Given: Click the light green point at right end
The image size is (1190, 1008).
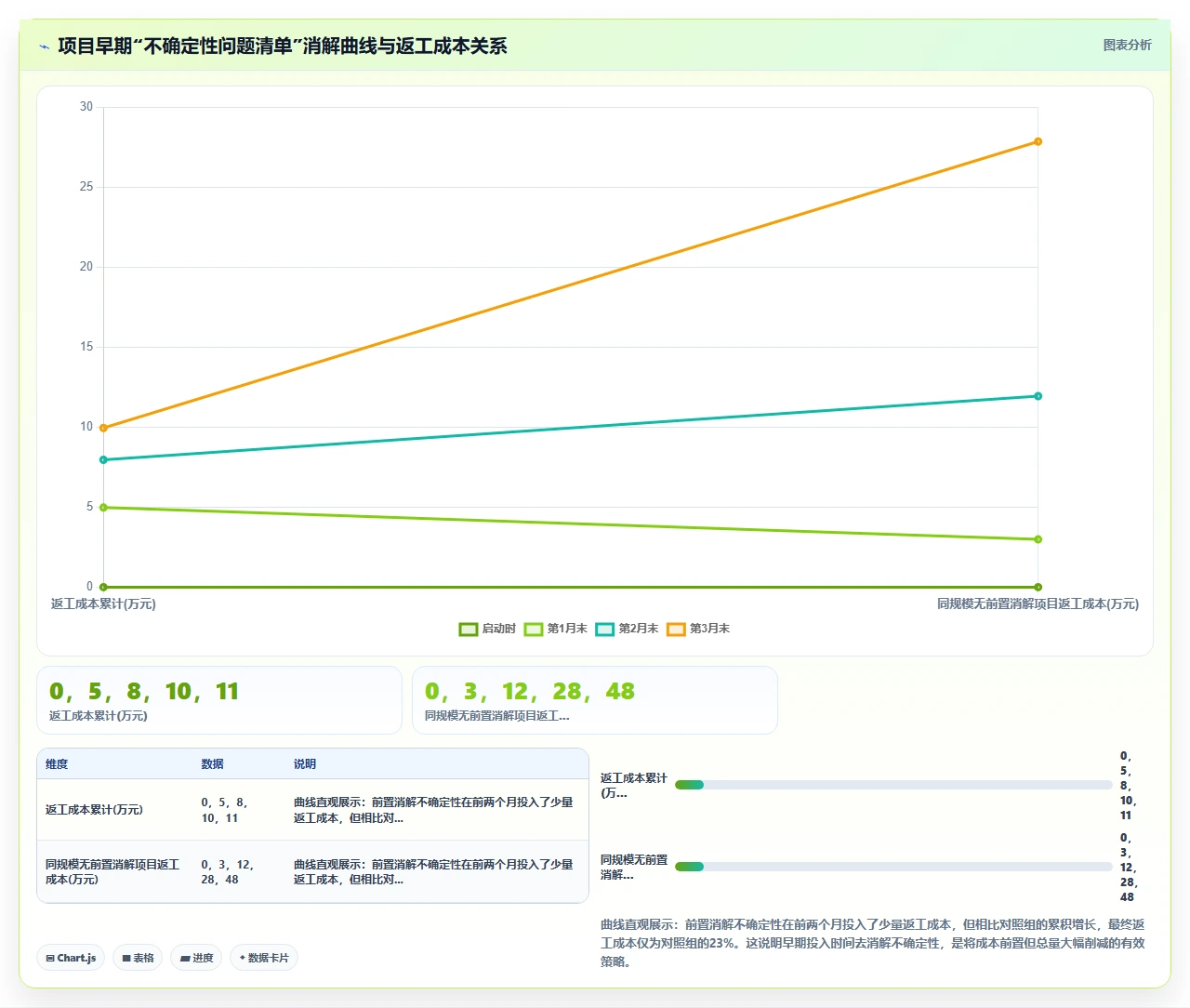Looking at the screenshot, I should [x=1038, y=539].
